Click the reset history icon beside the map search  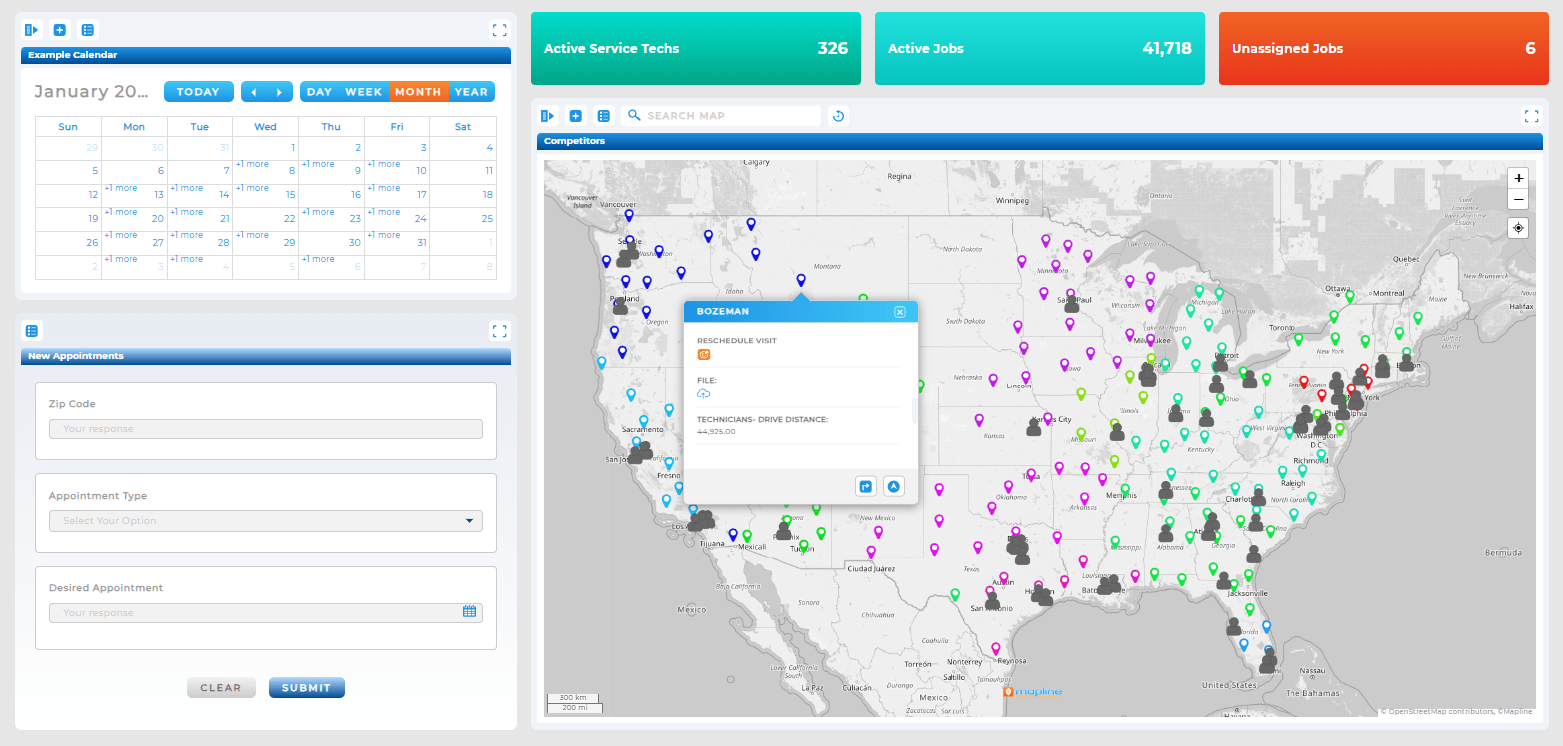point(838,115)
